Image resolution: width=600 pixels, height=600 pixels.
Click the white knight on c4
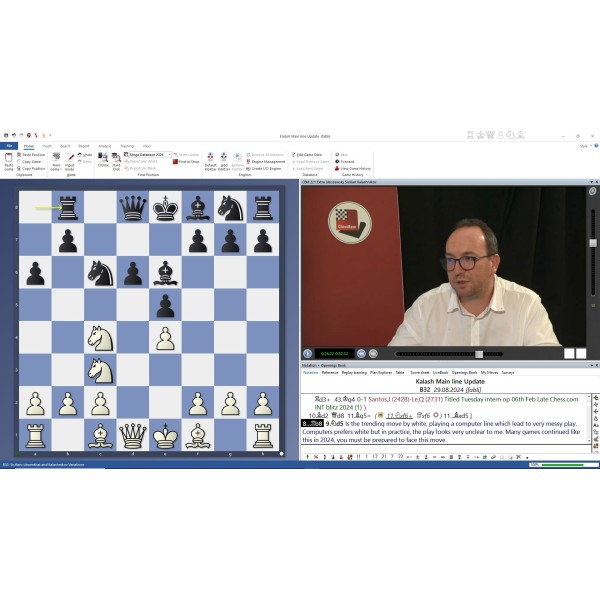click(x=100, y=338)
